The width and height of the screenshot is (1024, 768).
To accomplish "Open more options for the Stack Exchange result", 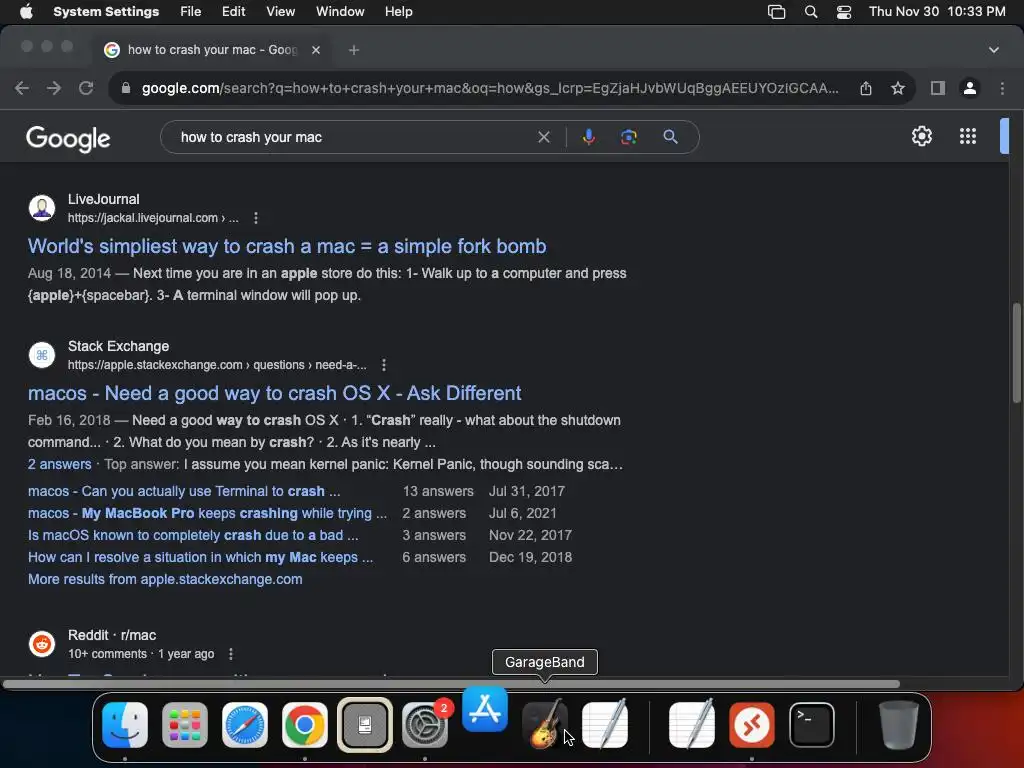I will (x=384, y=365).
